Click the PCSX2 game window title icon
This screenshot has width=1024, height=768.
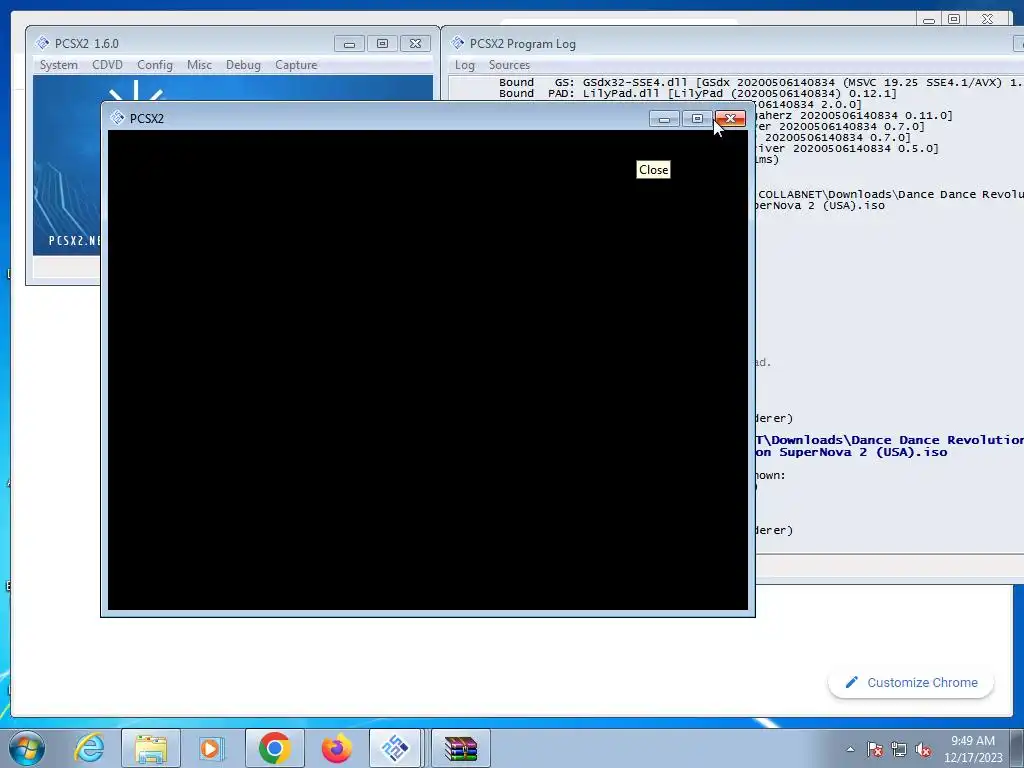(117, 118)
